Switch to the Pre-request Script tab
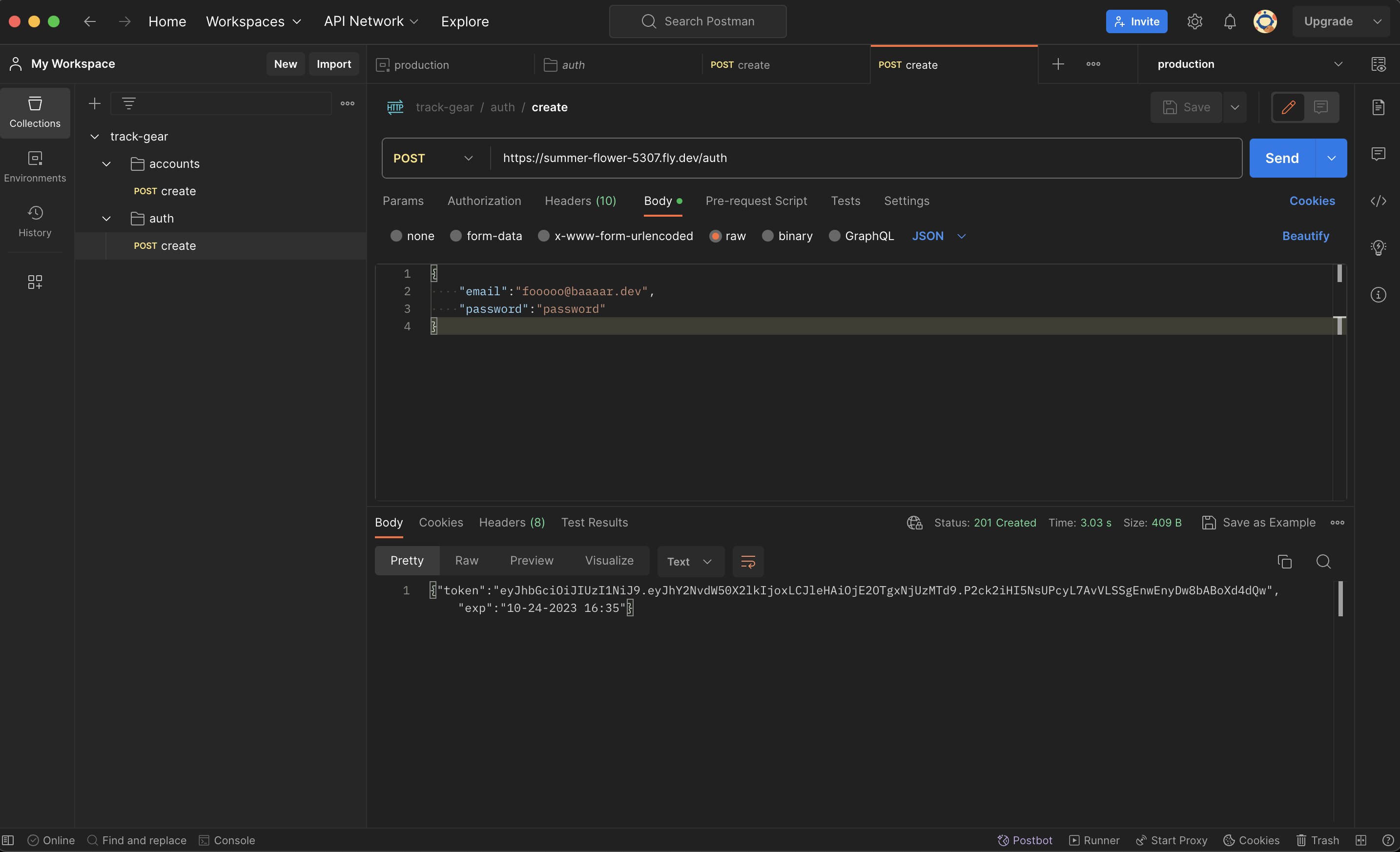 [756, 201]
